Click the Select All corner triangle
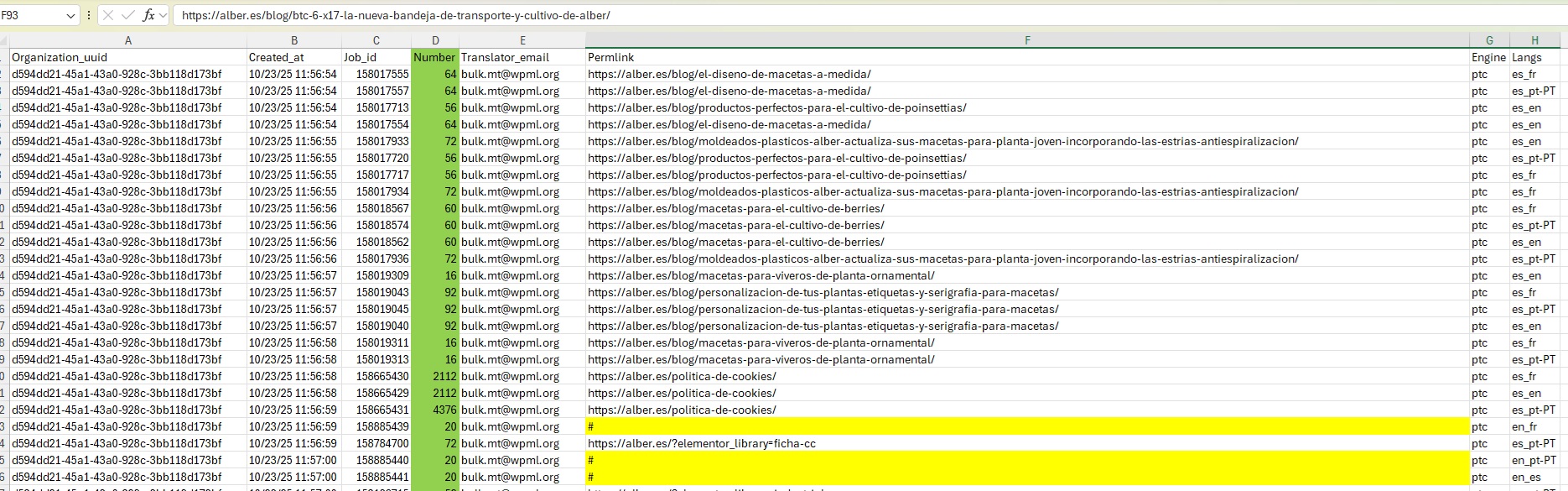The height and width of the screenshot is (491, 1568). (4, 40)
